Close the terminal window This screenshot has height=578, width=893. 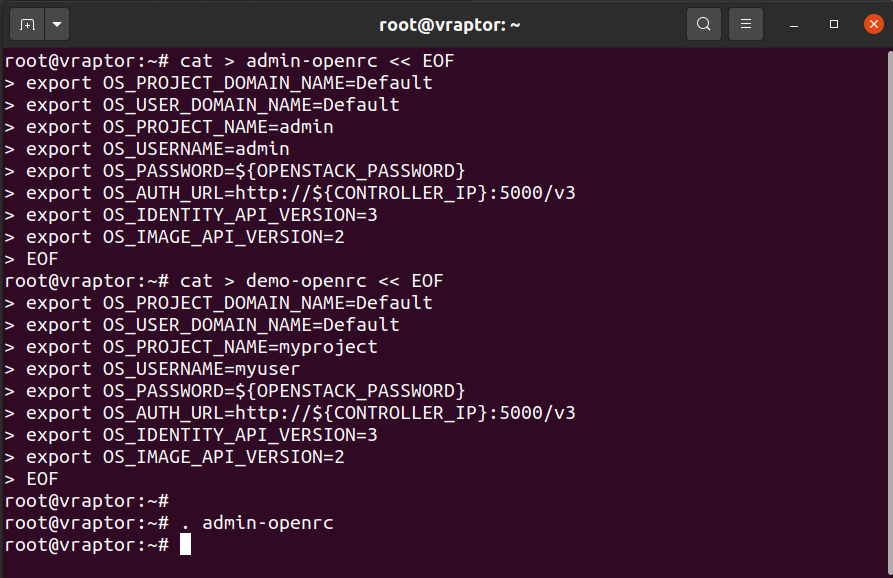tap(874, 24)
